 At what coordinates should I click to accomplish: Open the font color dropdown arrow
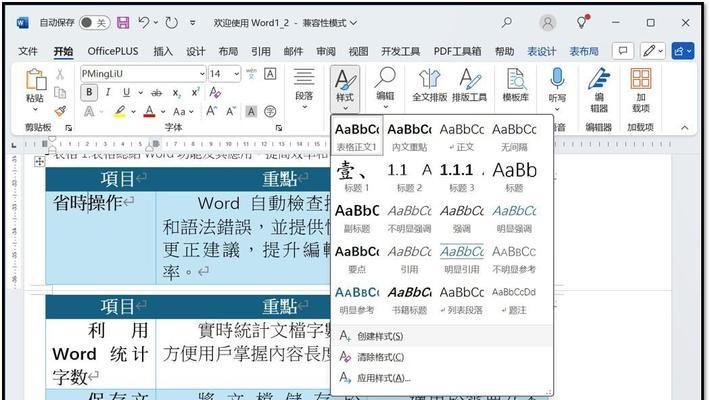(x=163, y=111)
